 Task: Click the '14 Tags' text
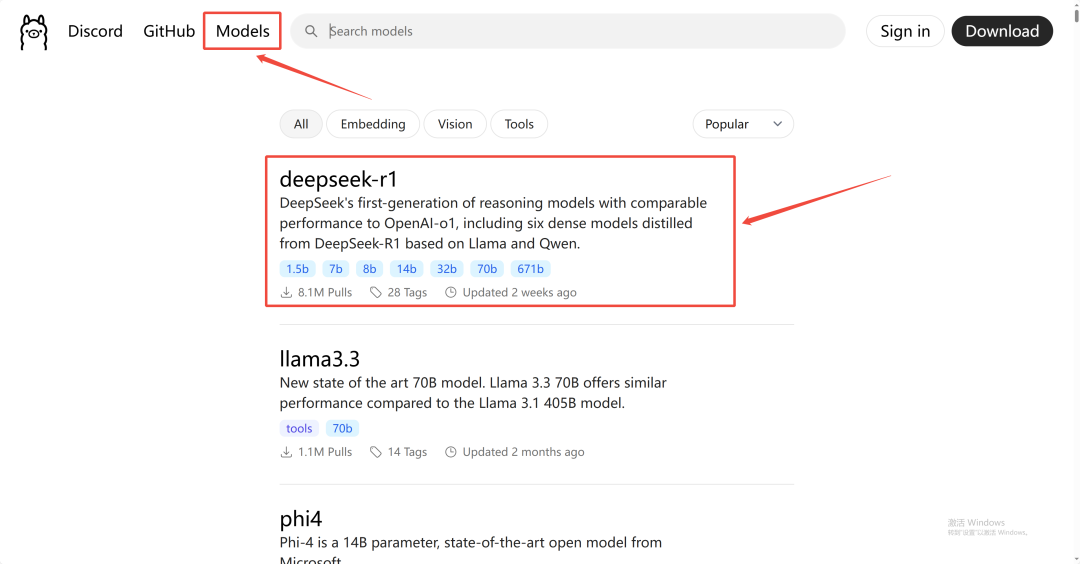[407, 452]
